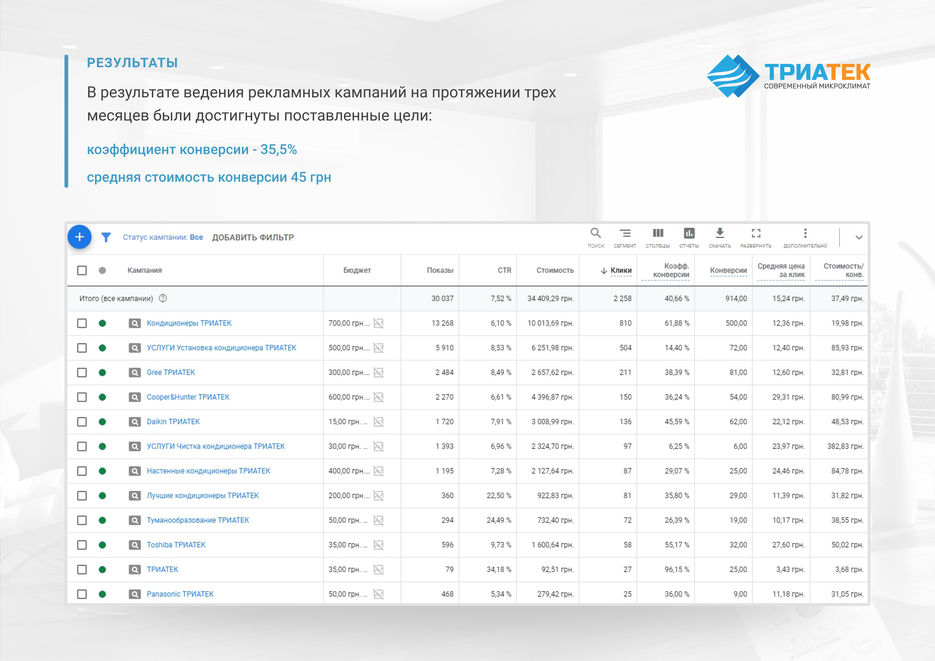Open the Кондиционеры ТРИАТЕК campaign link
This screenshot has width=935, height=661.
189,323
